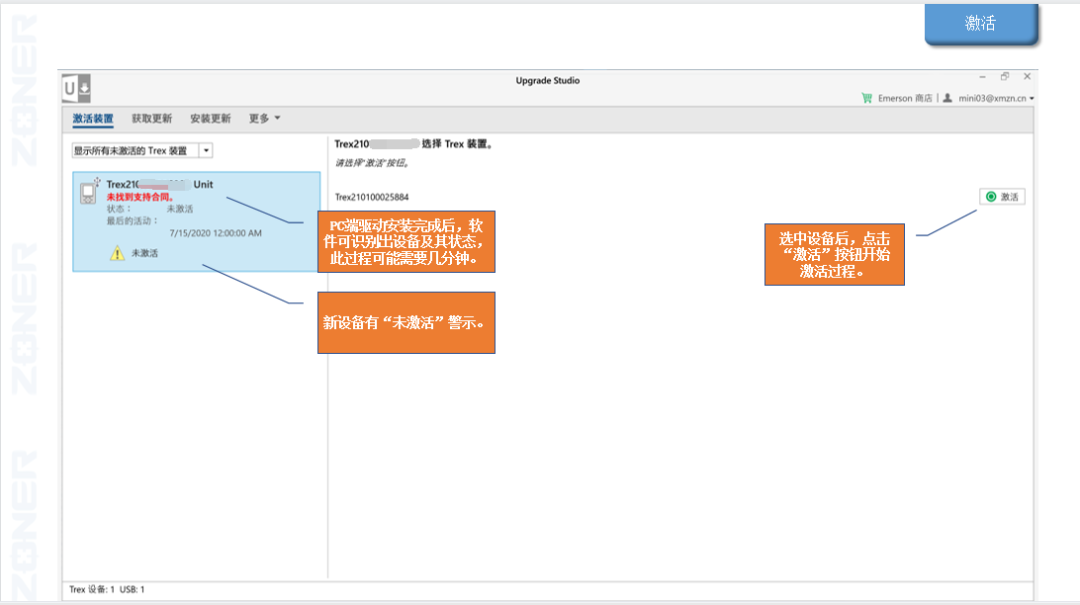Open the 获取更新 tab

coord(152,118)
